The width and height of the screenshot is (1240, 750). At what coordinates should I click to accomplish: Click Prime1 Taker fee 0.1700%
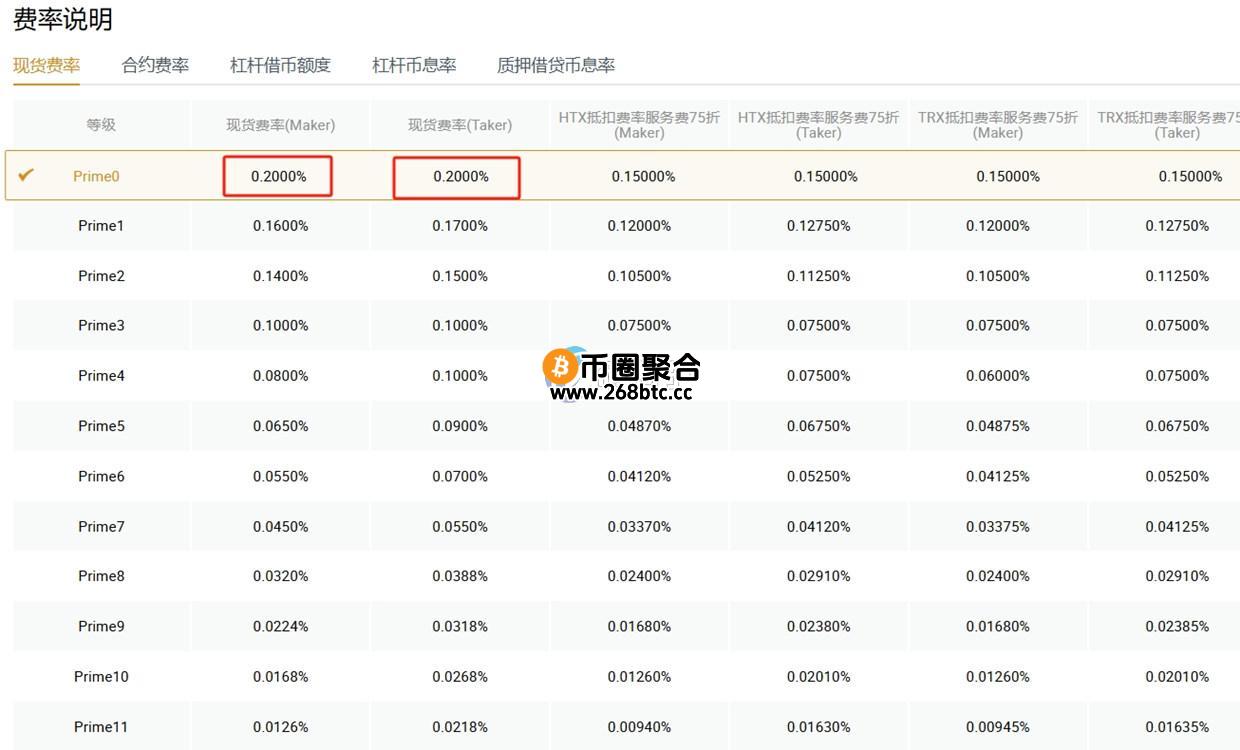(x=460, y=226)
